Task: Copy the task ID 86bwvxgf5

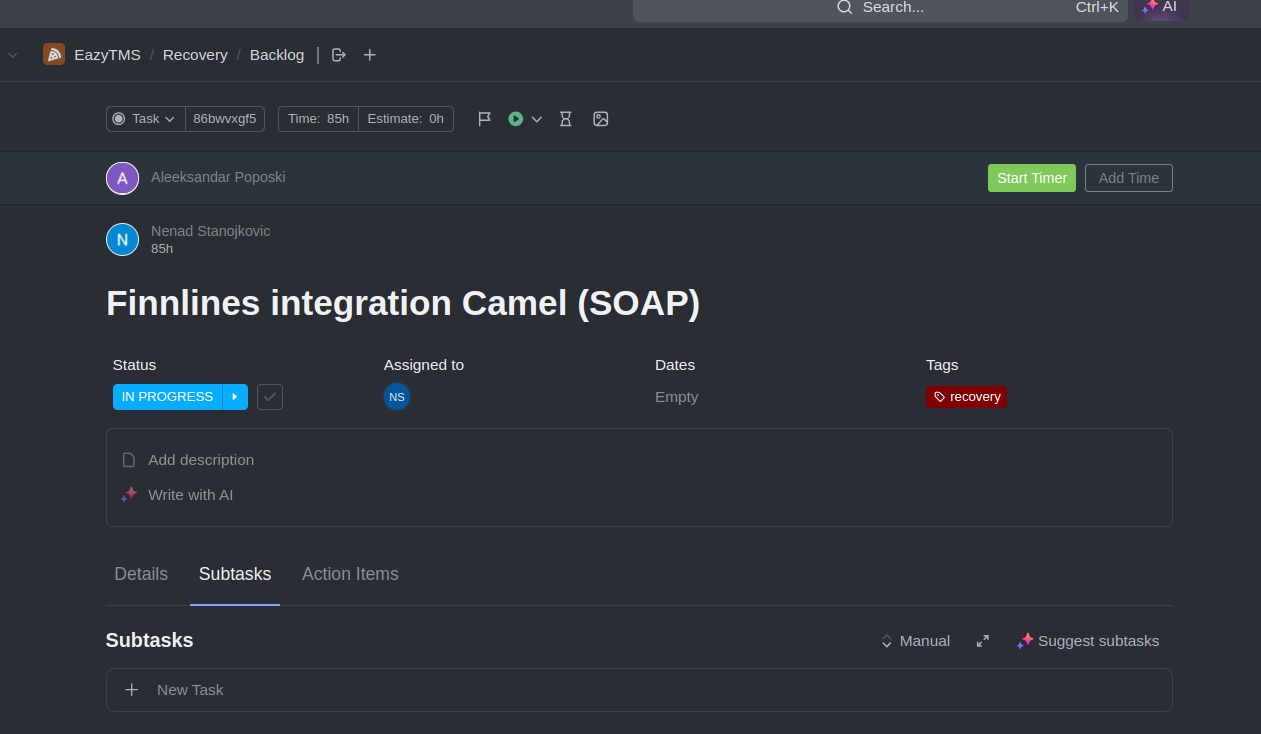Action: pyautogui.click(x=224, y=119)
